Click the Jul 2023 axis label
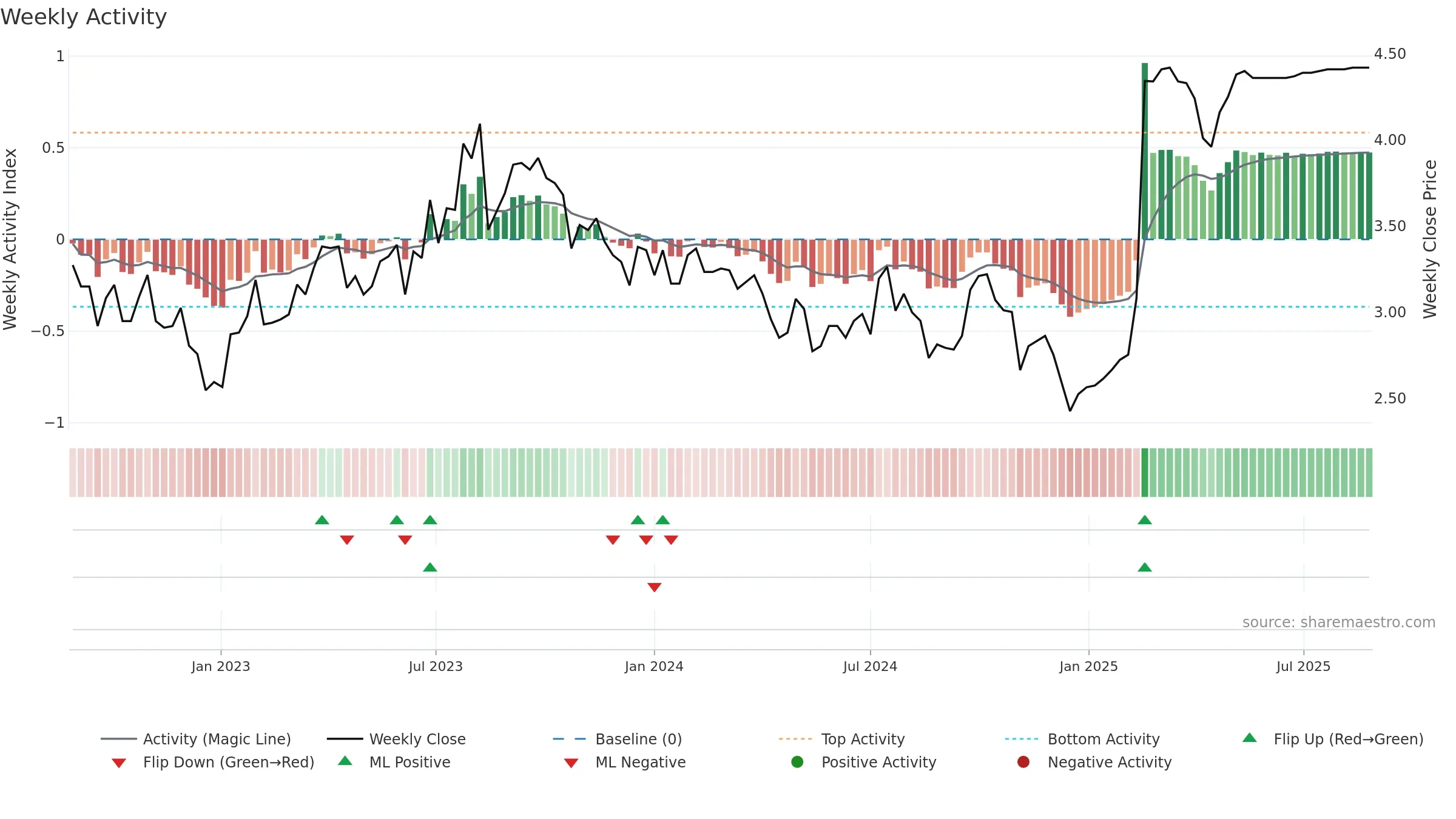 tap(436, 666)
